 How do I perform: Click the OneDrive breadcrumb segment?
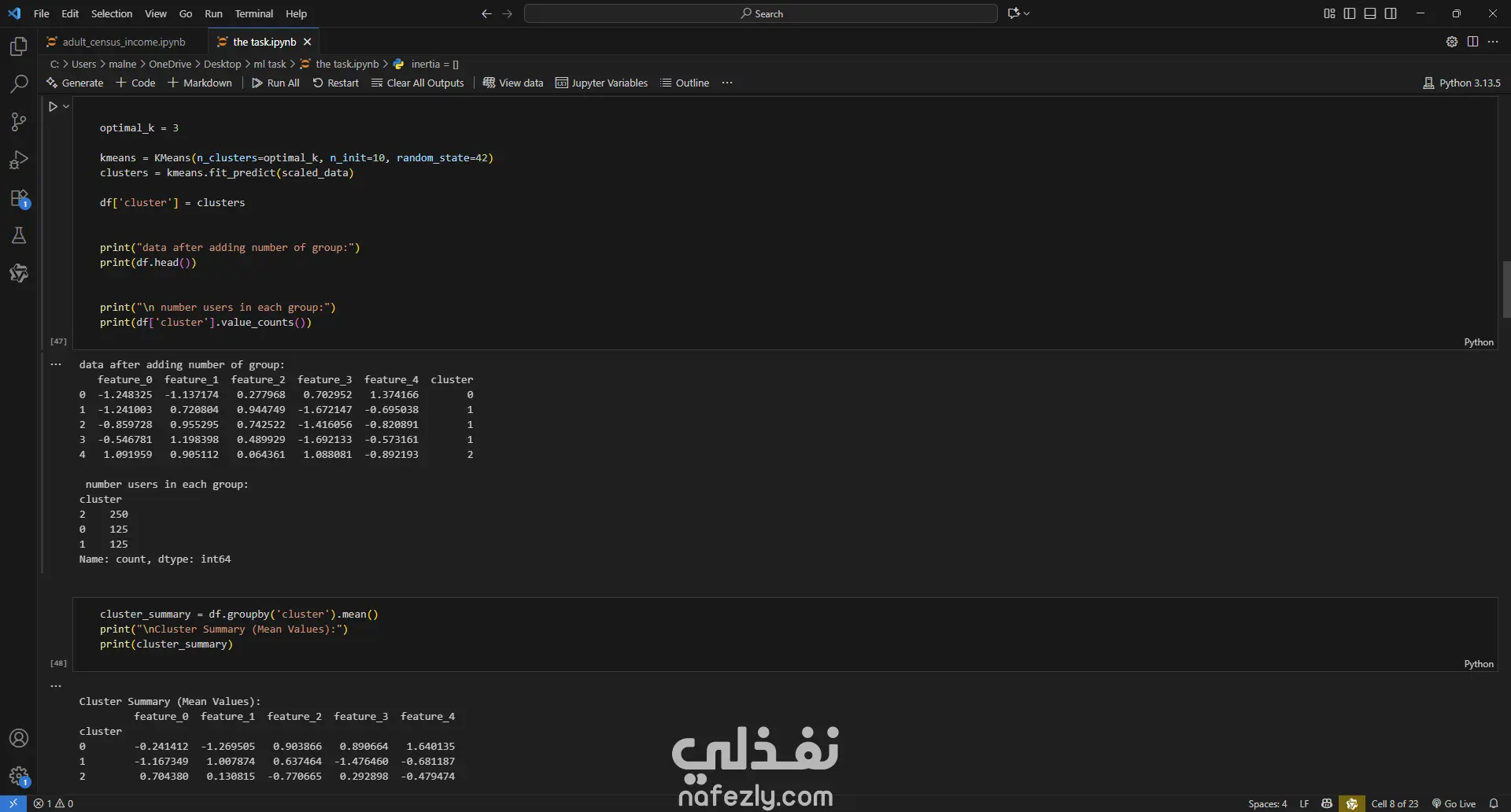click(x=170, y=64)
